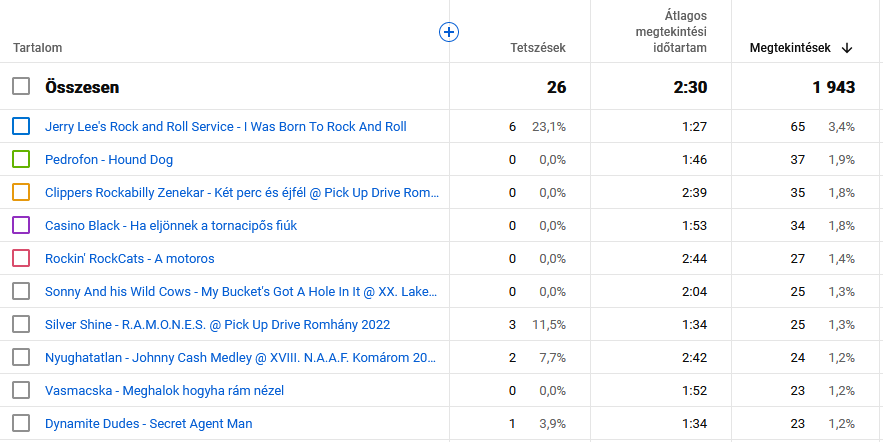The height and width of the screenshot is (442, 883).
Task: Select checkbox for Sonny And his Wild Cows
Action: tap(21, 292)
